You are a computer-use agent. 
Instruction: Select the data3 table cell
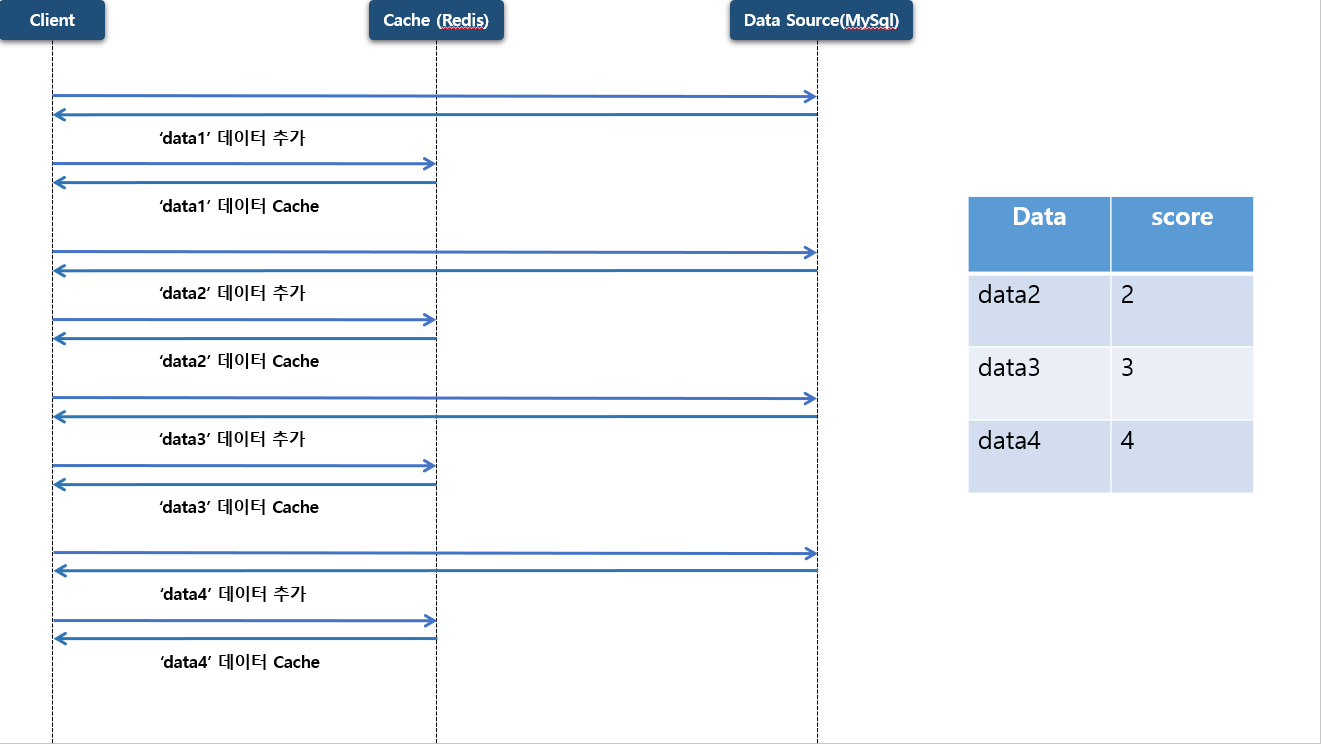pos(1039,383)
